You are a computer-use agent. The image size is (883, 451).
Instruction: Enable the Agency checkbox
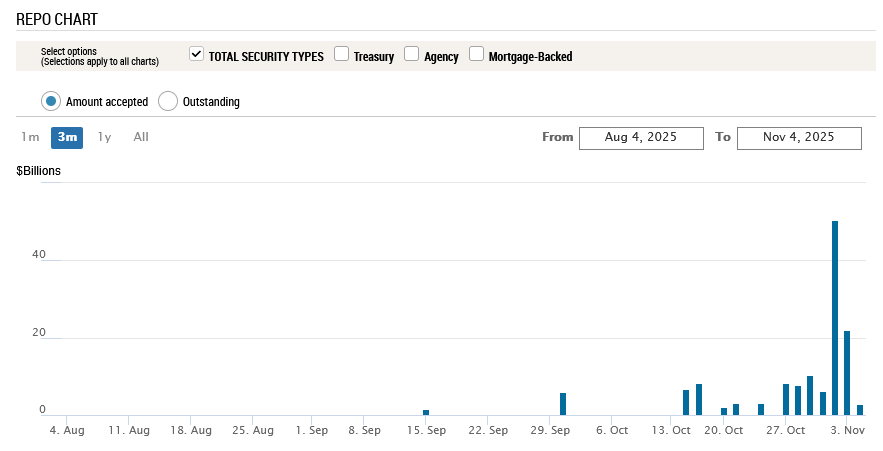click(x=411, y=54)
